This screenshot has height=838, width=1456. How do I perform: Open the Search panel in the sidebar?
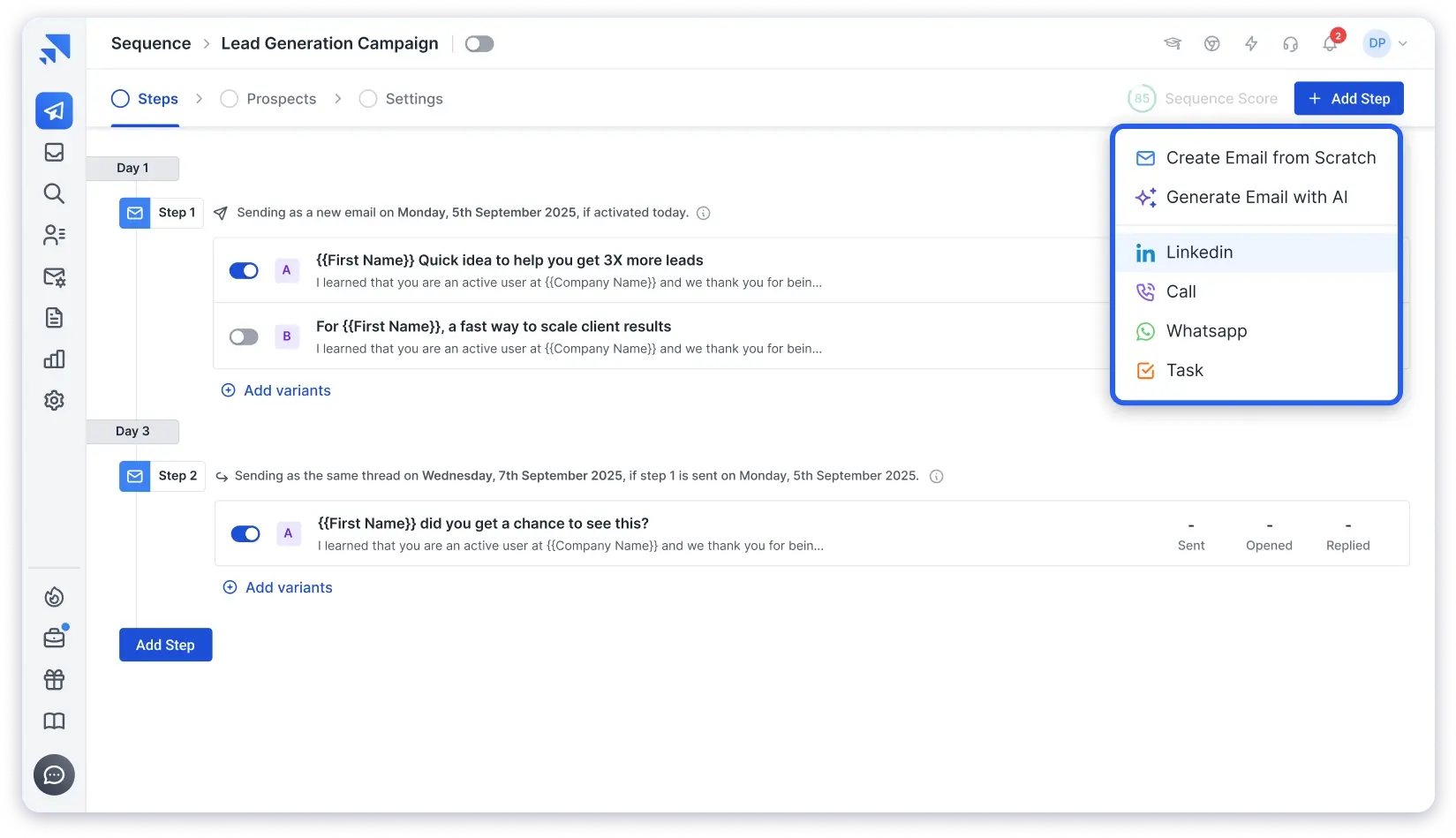[54, 193]
